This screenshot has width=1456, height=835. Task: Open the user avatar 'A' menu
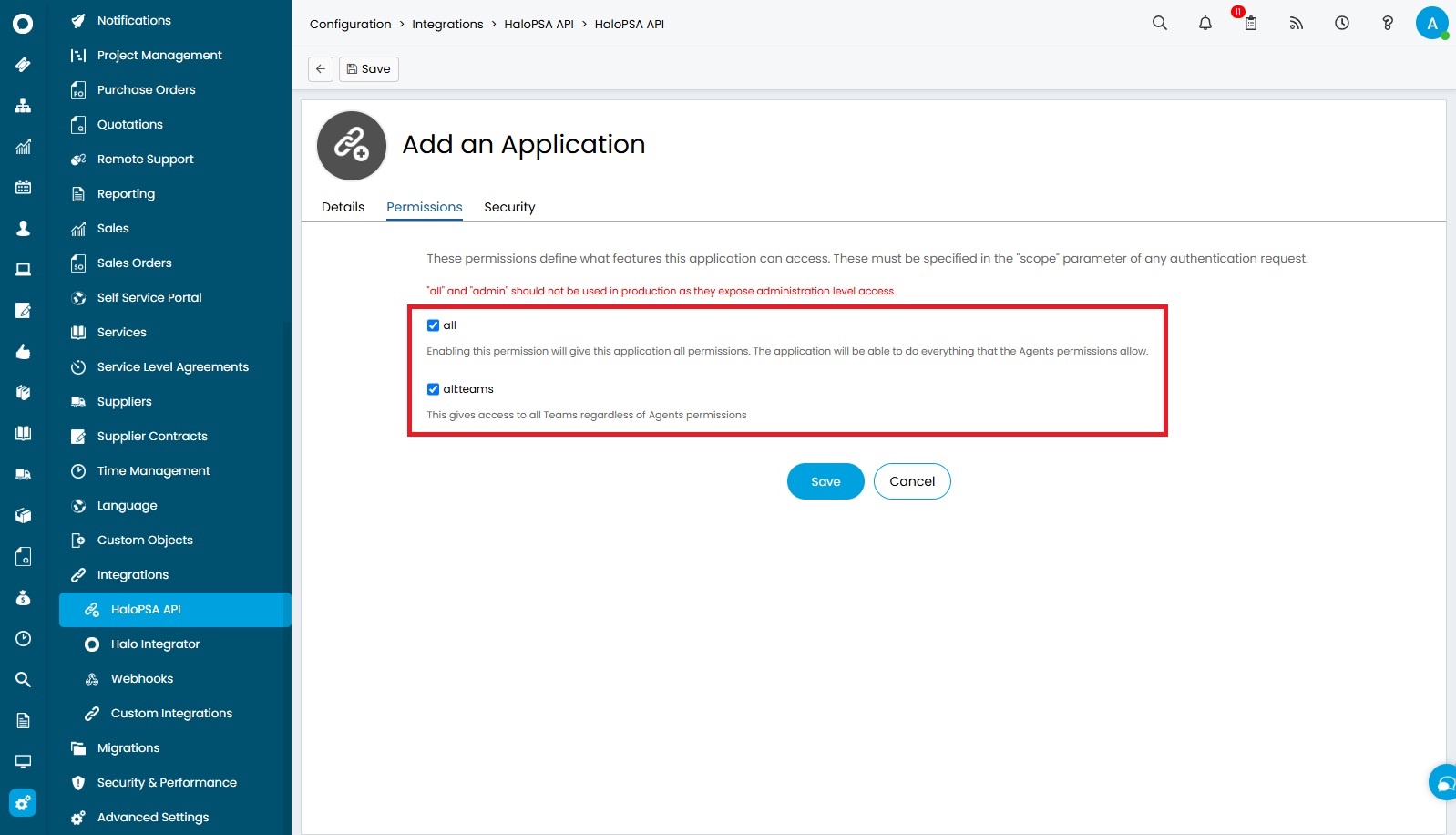1431,24
